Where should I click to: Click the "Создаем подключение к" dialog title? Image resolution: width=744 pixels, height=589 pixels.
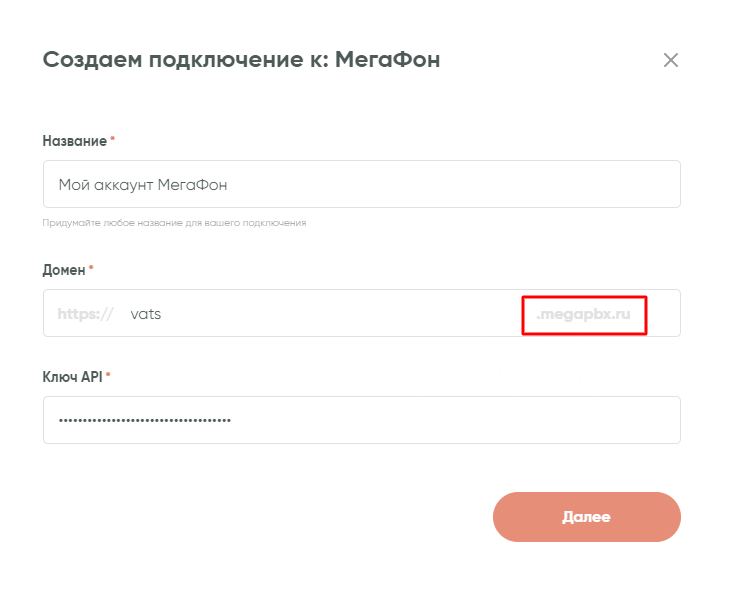(185, 60)
